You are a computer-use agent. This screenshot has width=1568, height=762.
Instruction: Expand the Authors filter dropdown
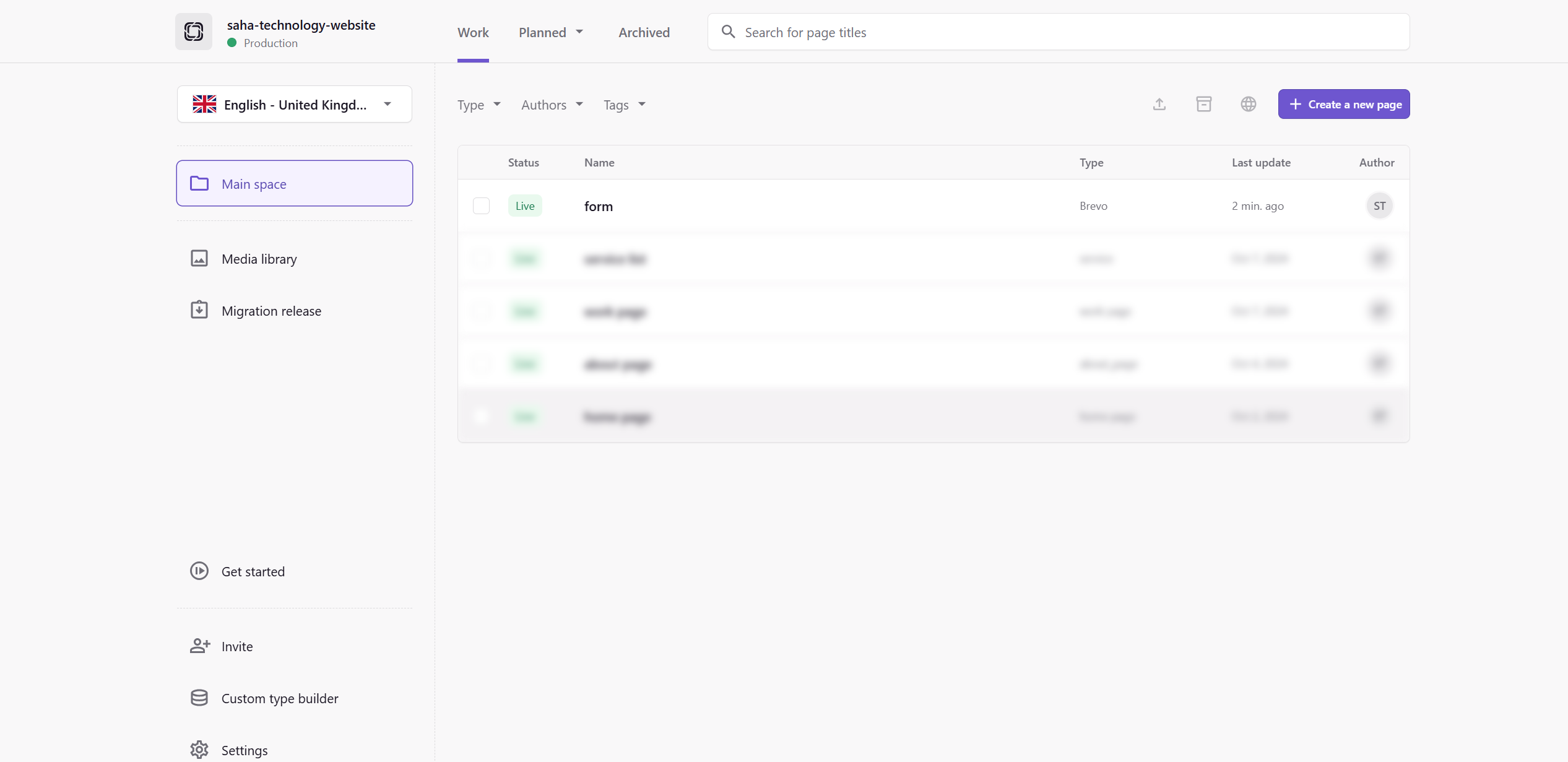pyautogui.click(x=552, y=105)
